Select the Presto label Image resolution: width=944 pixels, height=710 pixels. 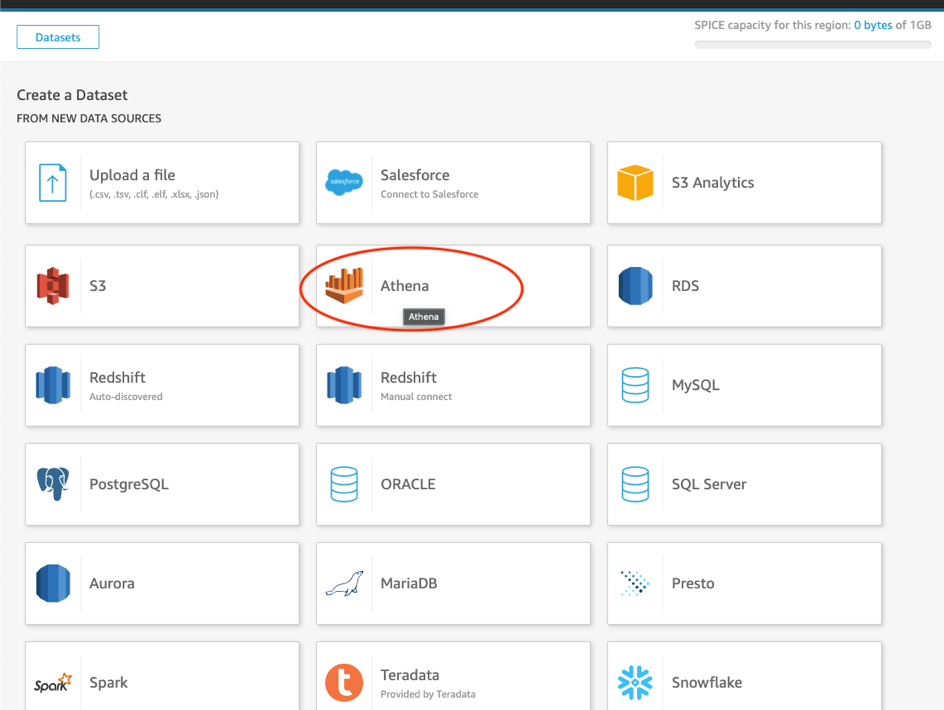coord(693,584)
